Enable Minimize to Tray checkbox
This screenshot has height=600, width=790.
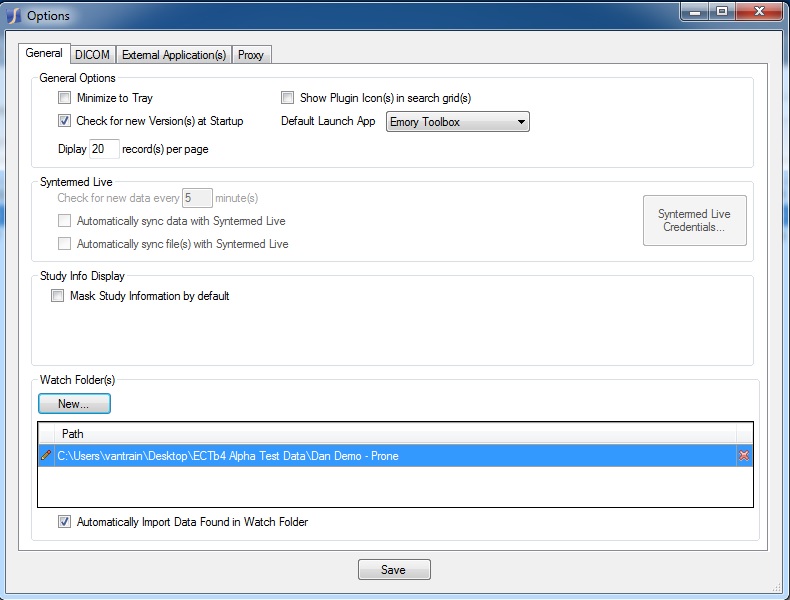64,97
